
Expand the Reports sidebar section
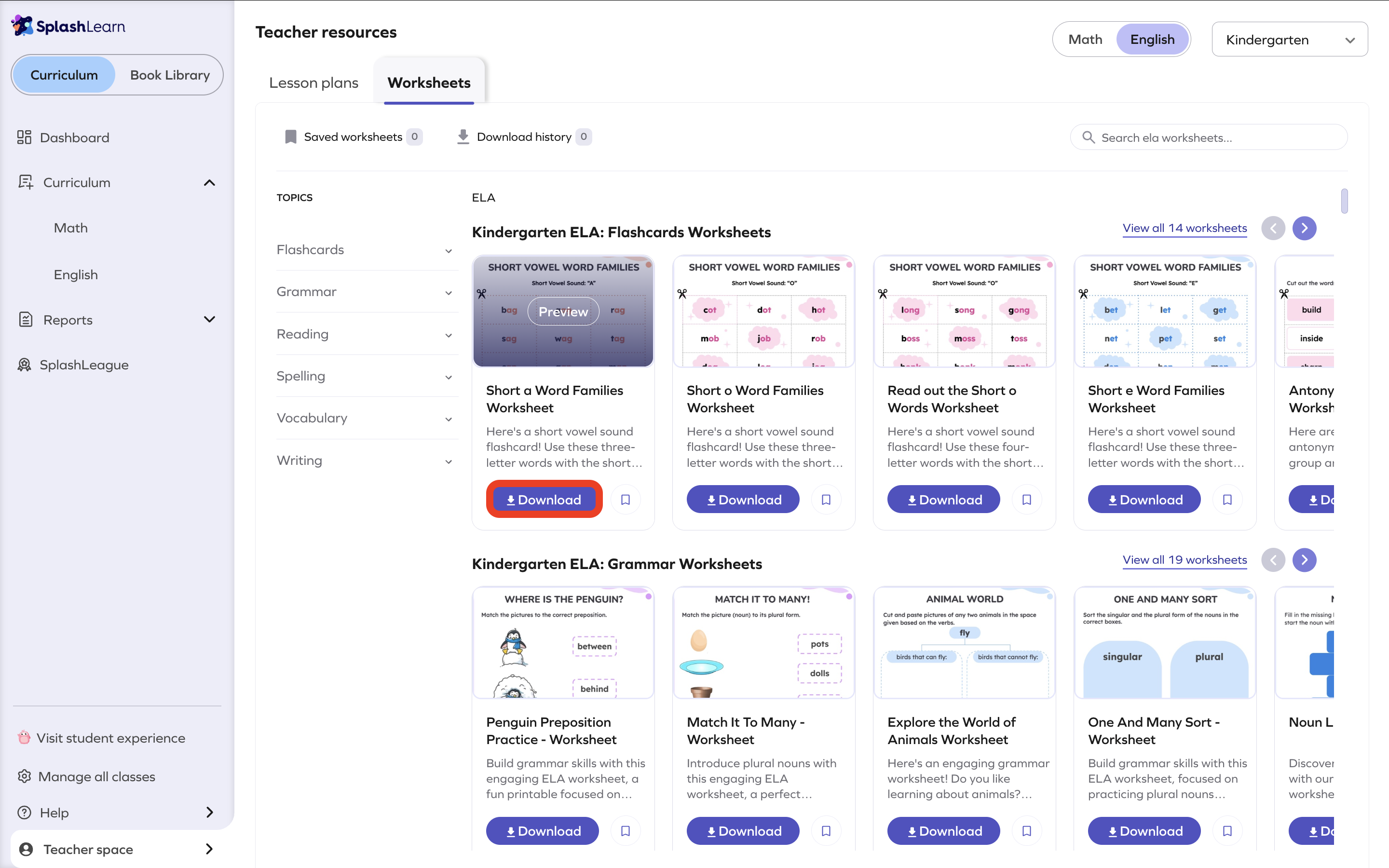209,319
